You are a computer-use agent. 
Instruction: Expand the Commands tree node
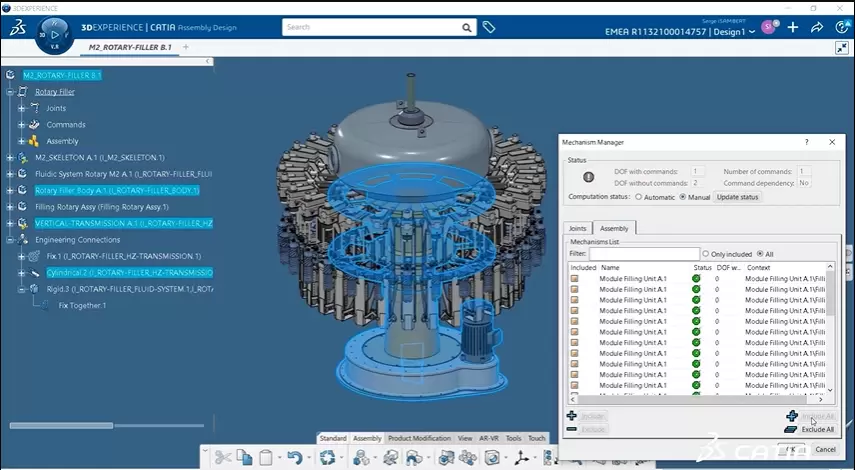pos(22,125)
